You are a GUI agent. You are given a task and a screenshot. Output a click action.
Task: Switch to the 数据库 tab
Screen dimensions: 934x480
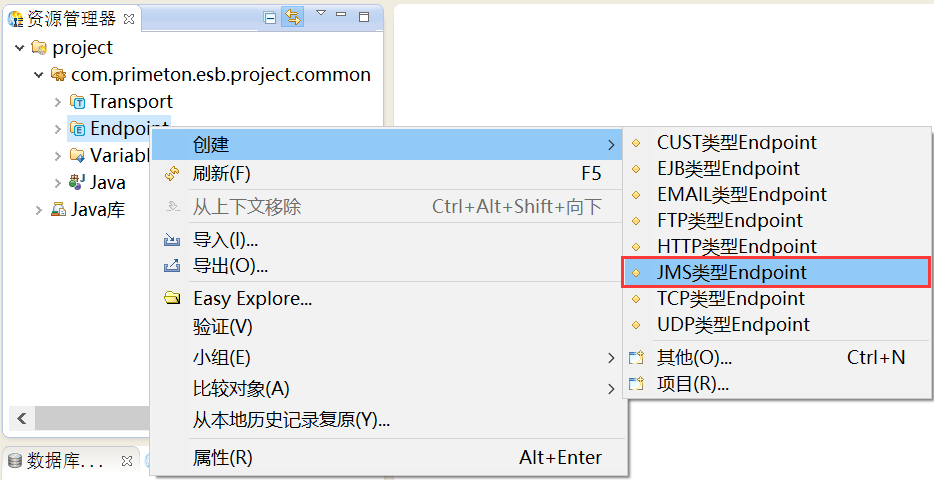click(x=64, y=461)
